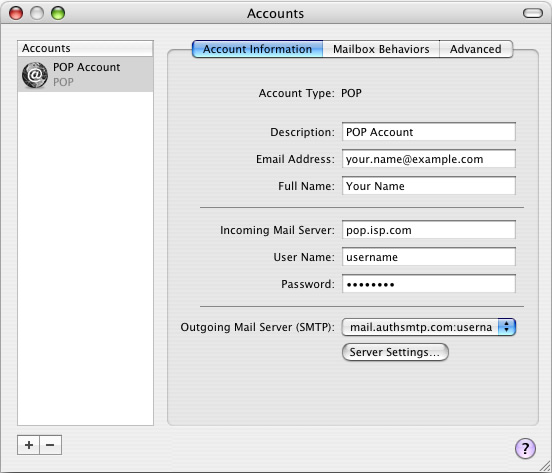Screen dimensions: 552x473
Task: Open the Advanced tab
Action: tap(476, 49)
